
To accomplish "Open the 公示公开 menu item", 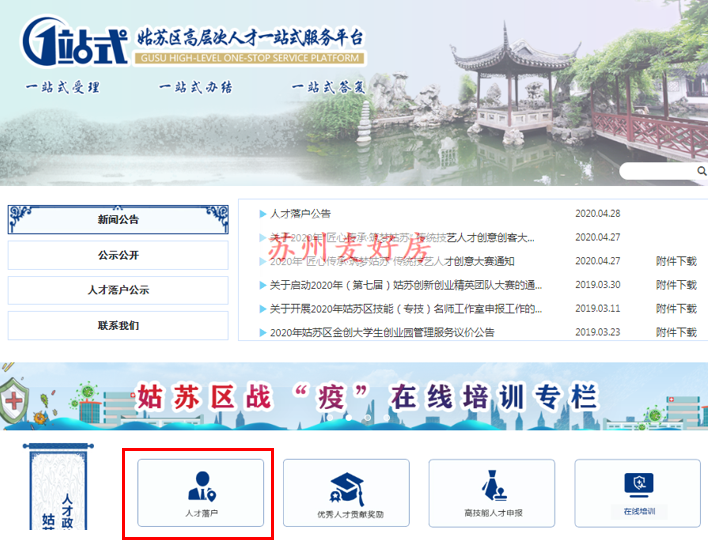I will click(118, 255).
